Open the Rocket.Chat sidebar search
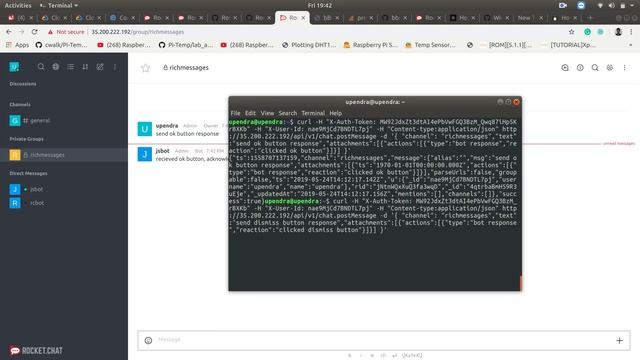Screen dimensions: 640x360 coord(41,67)
